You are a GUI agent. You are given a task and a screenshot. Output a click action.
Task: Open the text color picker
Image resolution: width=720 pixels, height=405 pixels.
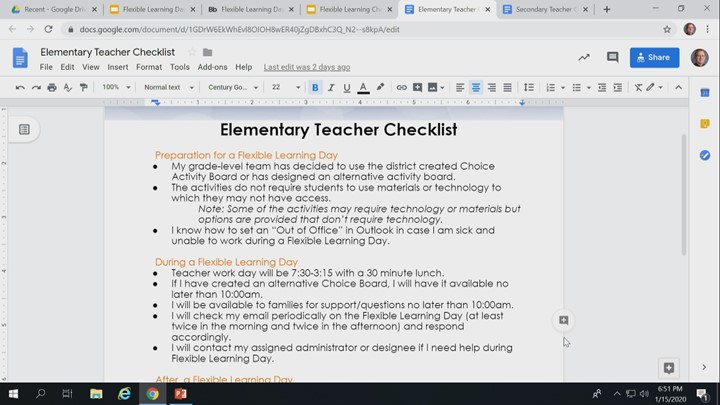pos(363,87)
